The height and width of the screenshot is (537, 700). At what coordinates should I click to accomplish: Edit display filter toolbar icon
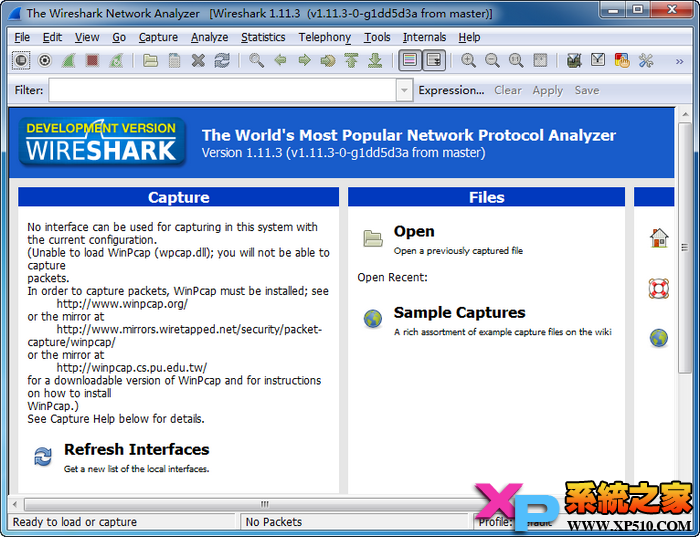coord(598,60)
